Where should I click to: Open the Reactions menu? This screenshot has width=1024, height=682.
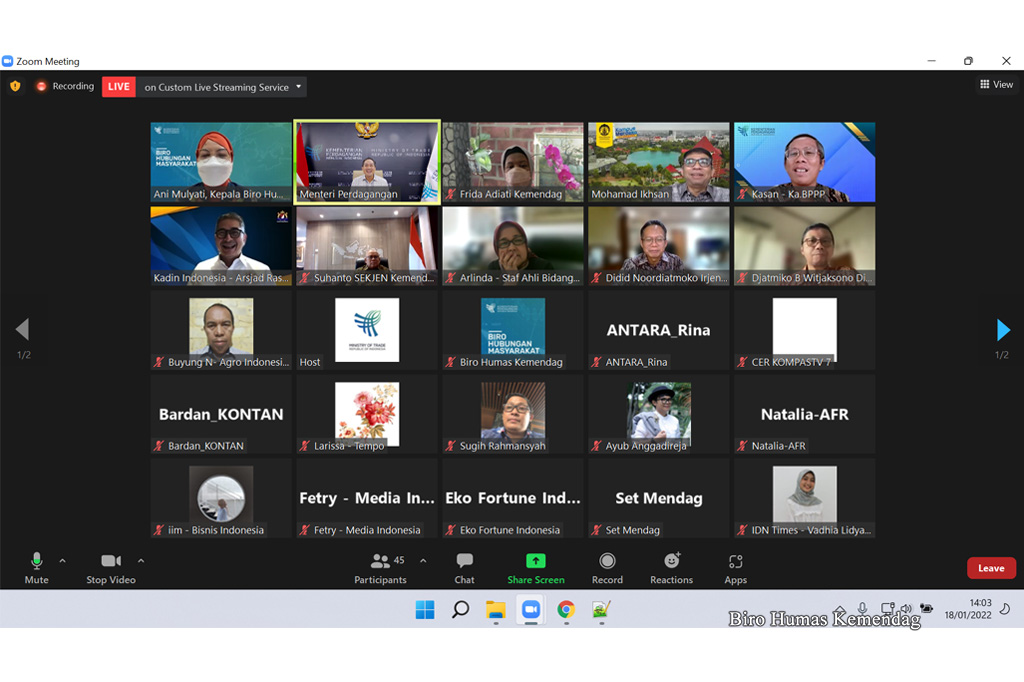(x=671, y=567)
